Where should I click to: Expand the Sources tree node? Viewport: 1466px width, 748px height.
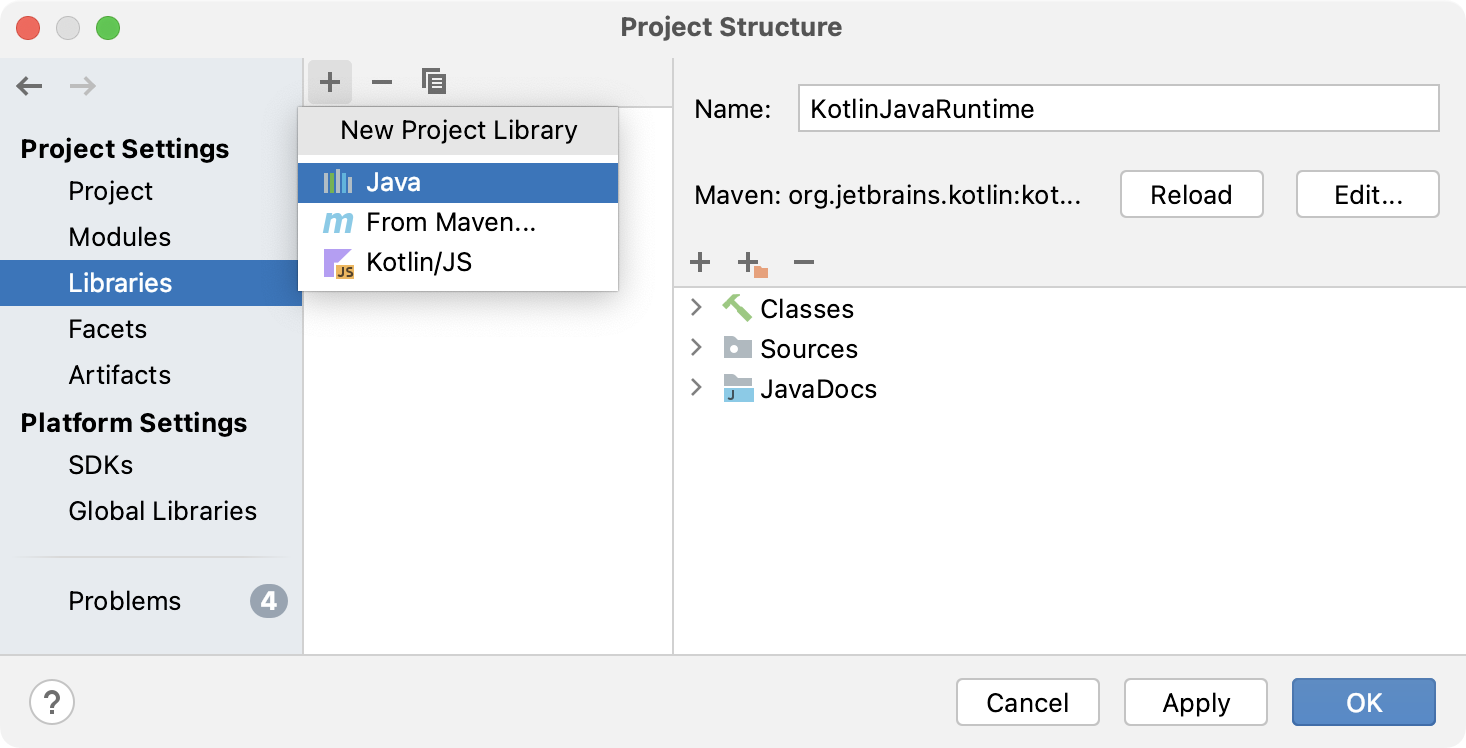coord(697,348)
